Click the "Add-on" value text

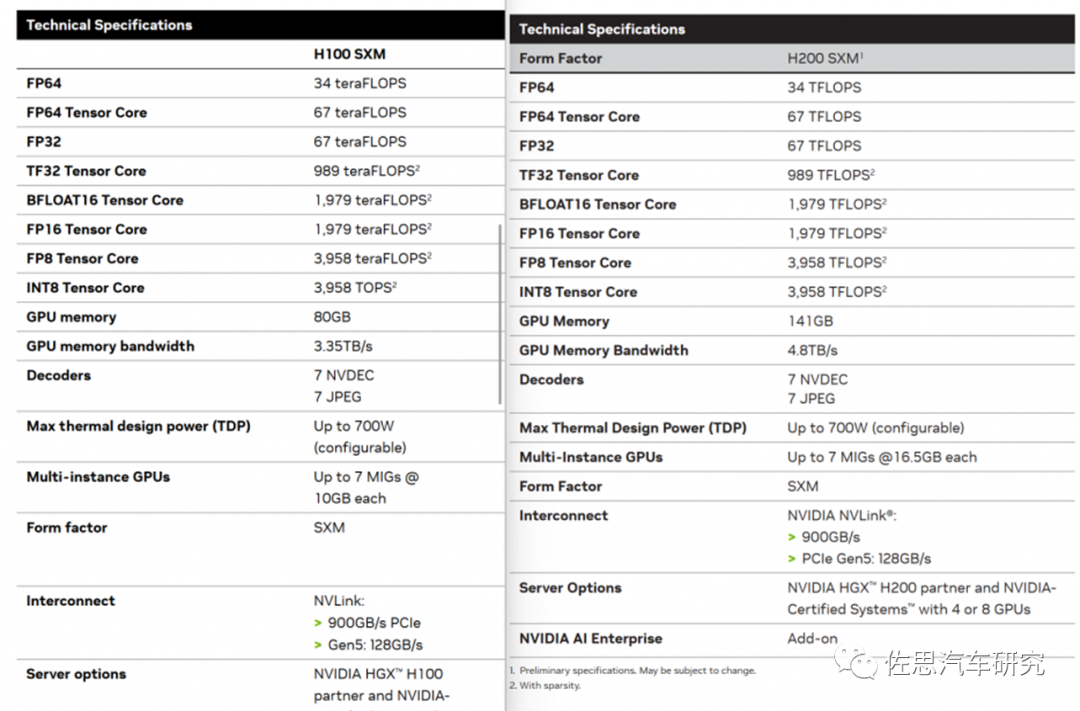click(x=812, y=638)
